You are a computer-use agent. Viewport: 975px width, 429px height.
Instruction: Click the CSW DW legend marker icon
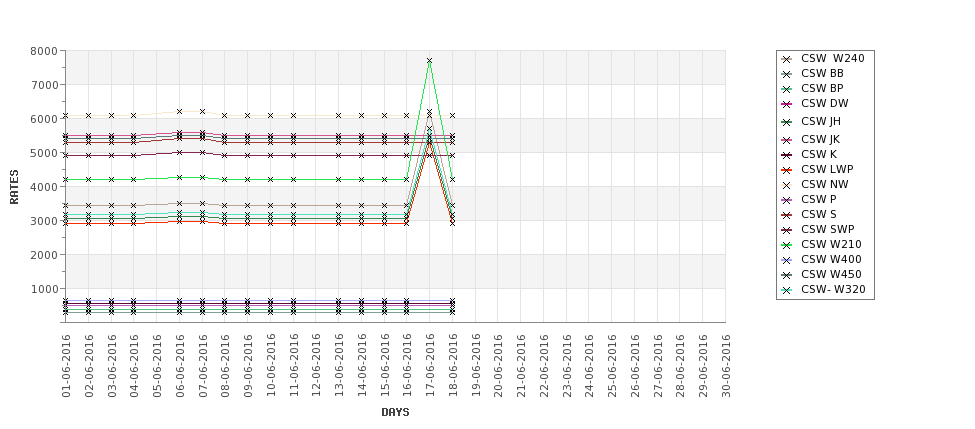787,104
